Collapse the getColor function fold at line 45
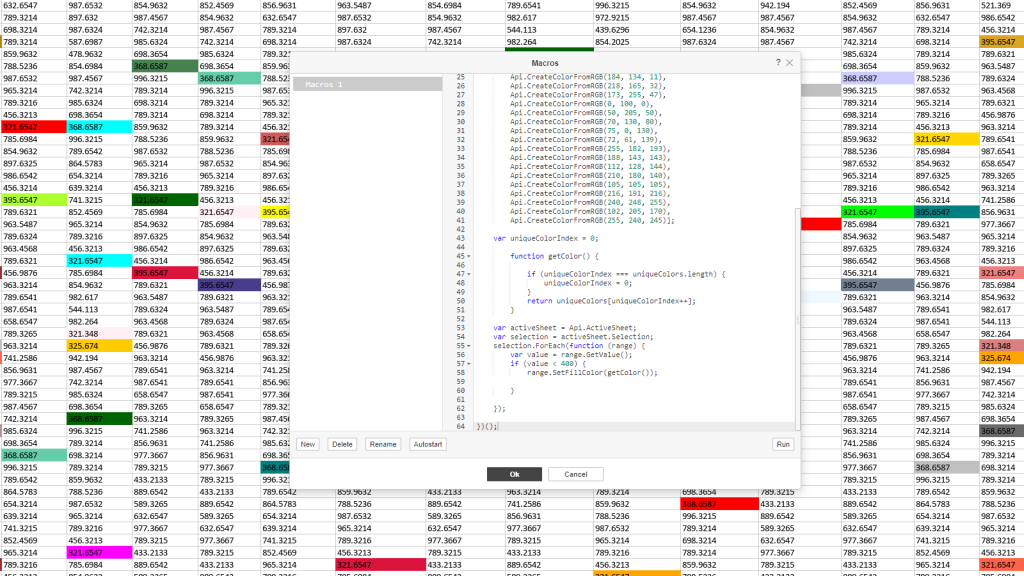 click(x=468, y=256)
